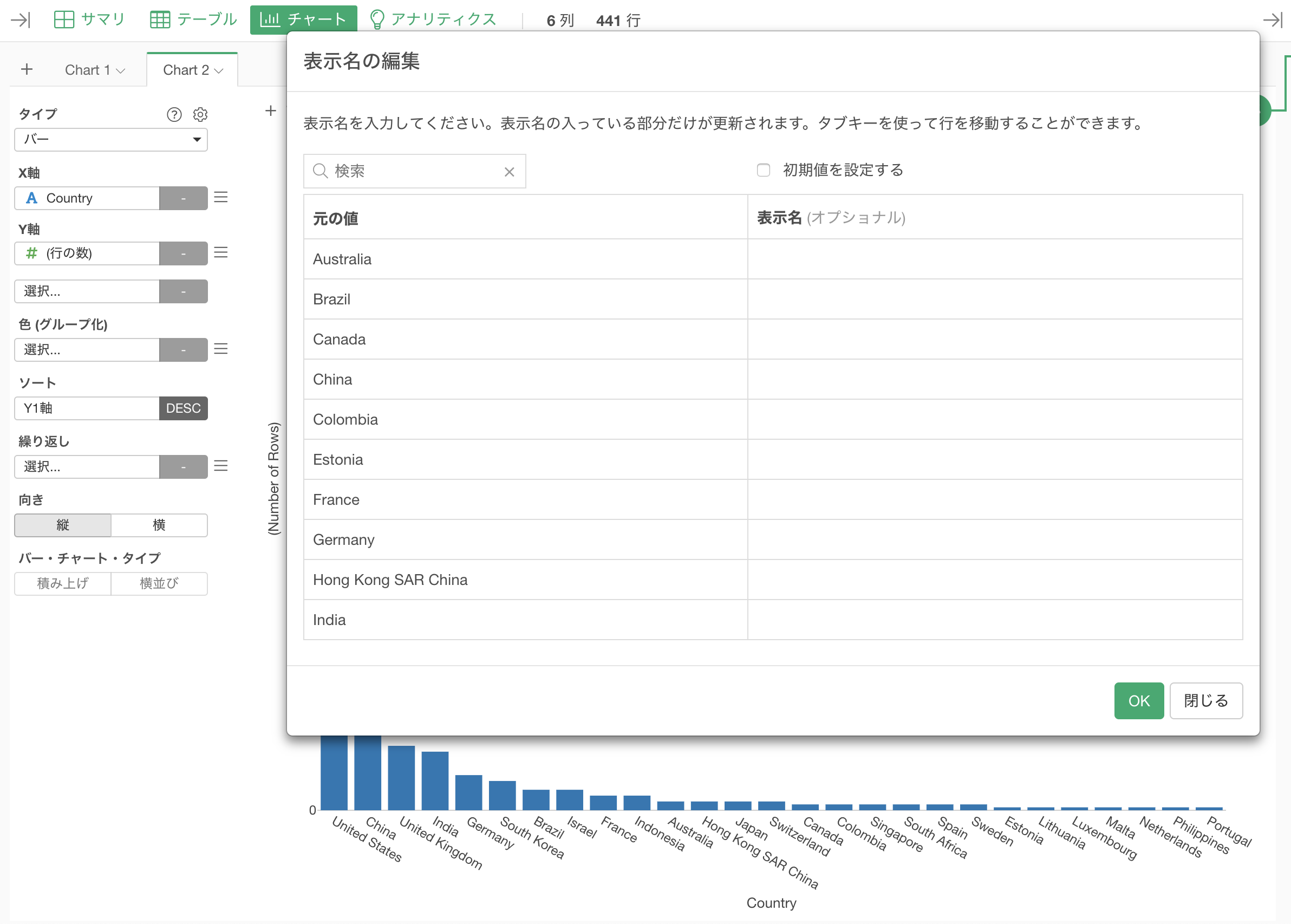This screenshot has width=1291, height=924.
Task: Edit display name for Canada
Action: (995, 340)
